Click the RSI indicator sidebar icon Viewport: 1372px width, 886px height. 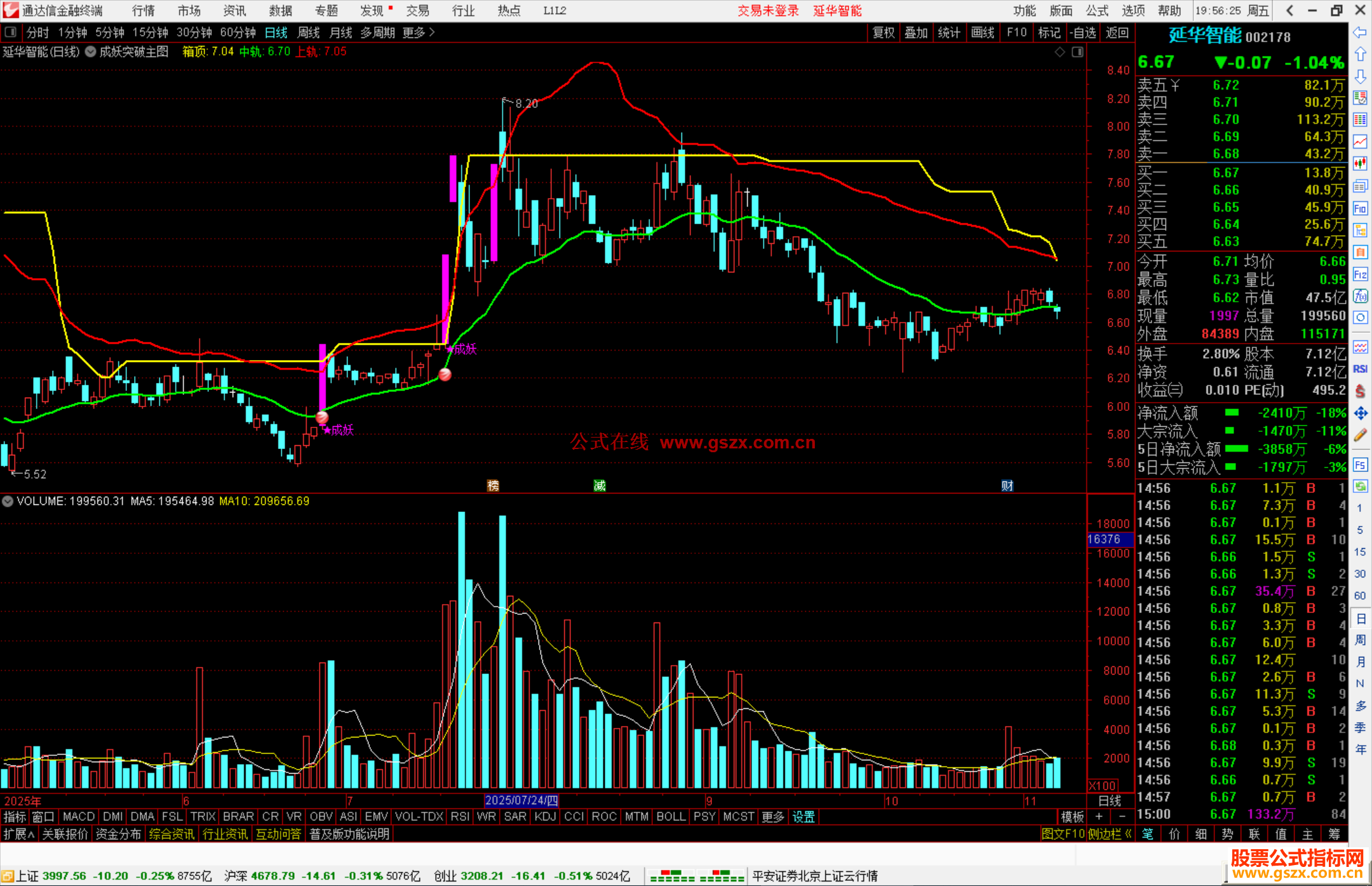[1360, 369]
